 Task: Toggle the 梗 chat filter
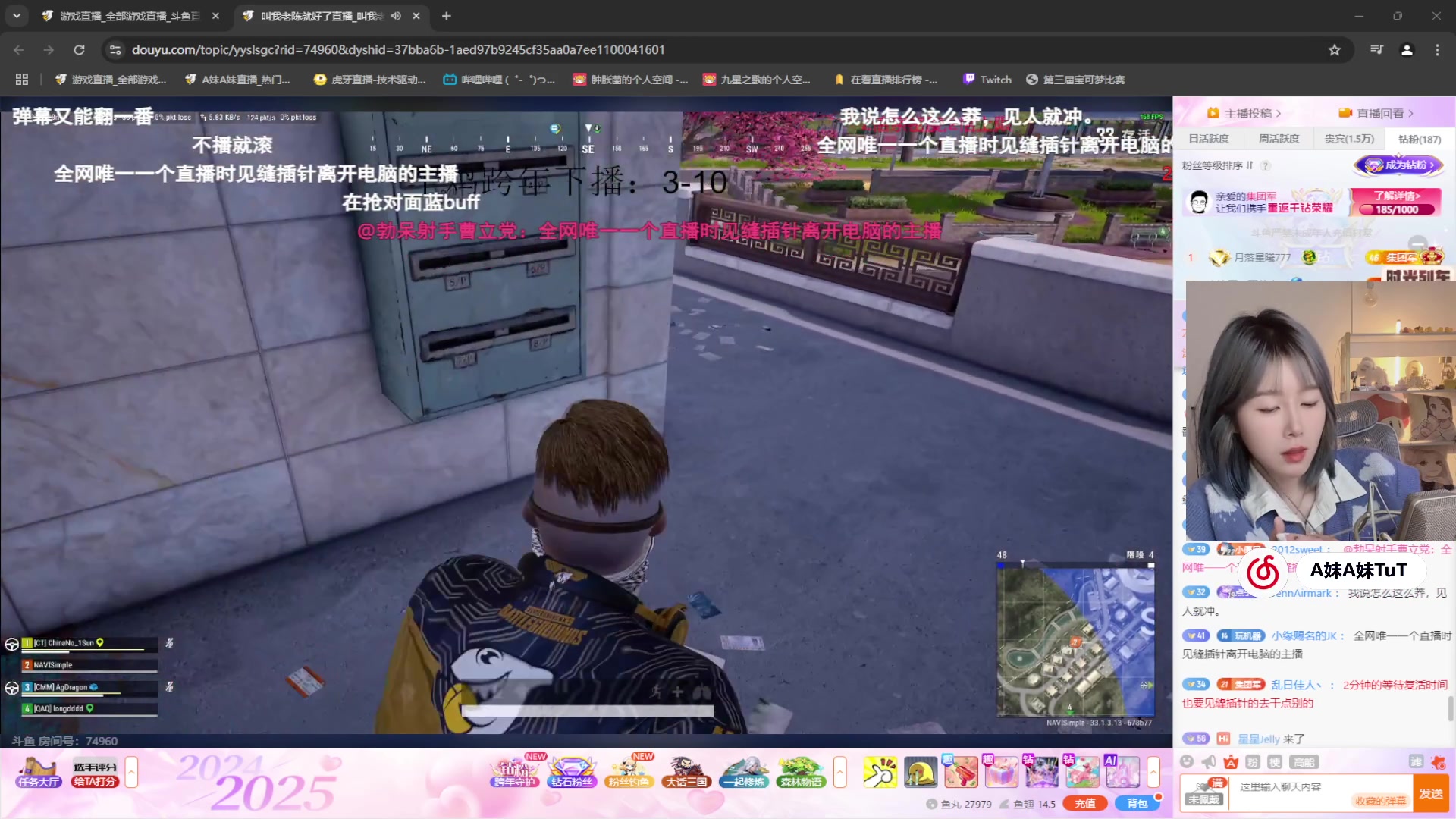click(1276, 761)
